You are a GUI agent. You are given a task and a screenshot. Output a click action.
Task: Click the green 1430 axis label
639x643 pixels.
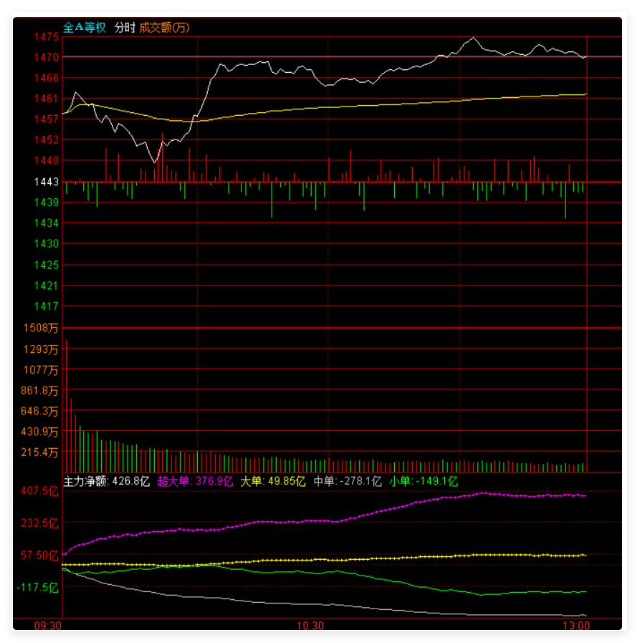[x=46, y=244]
